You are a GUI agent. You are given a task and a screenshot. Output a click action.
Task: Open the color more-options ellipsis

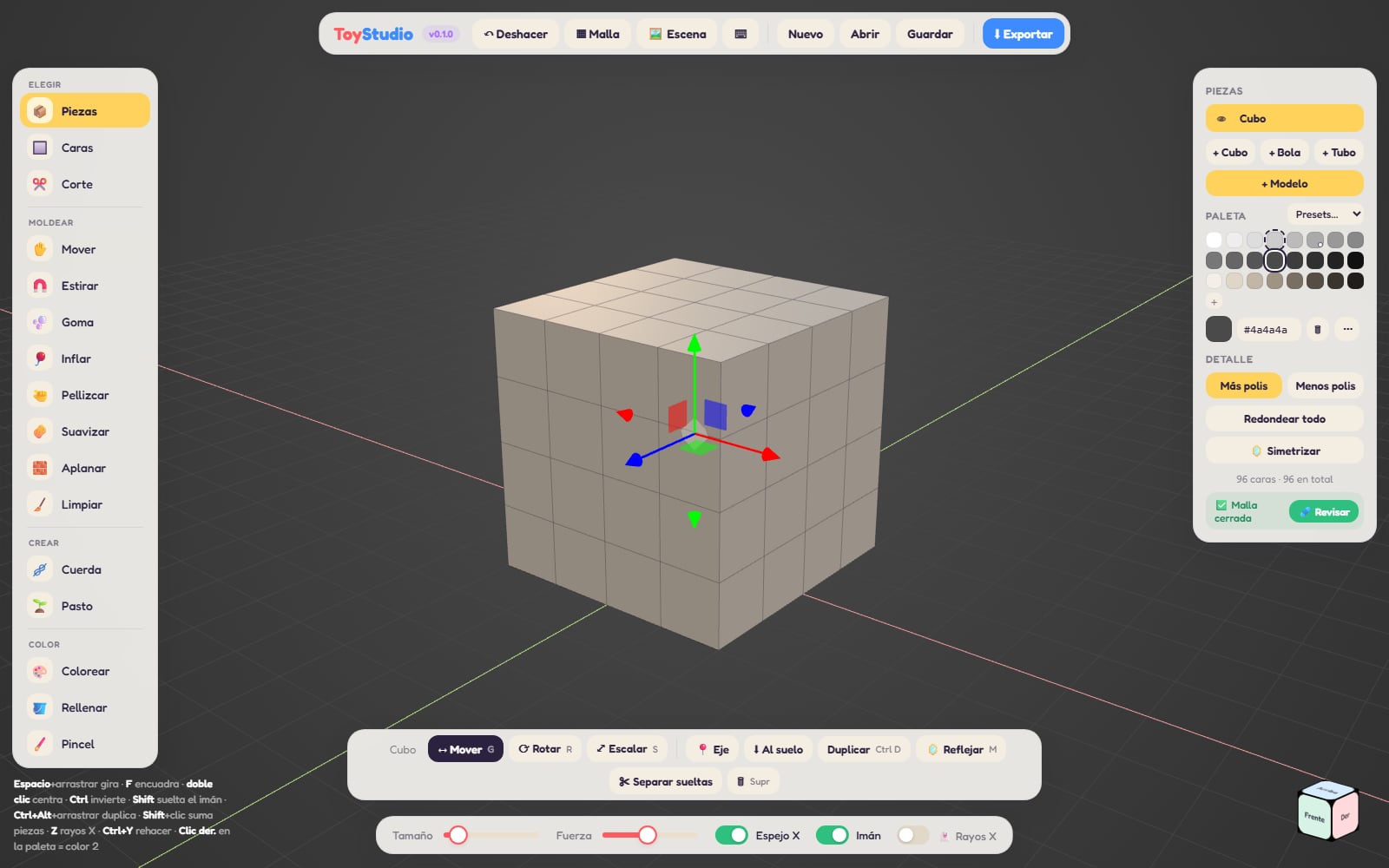[1347, 329]
